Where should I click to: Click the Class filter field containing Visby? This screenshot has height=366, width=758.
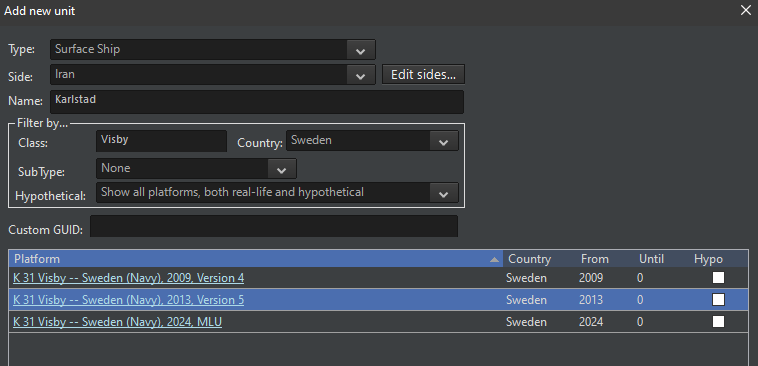coord(161,141)
